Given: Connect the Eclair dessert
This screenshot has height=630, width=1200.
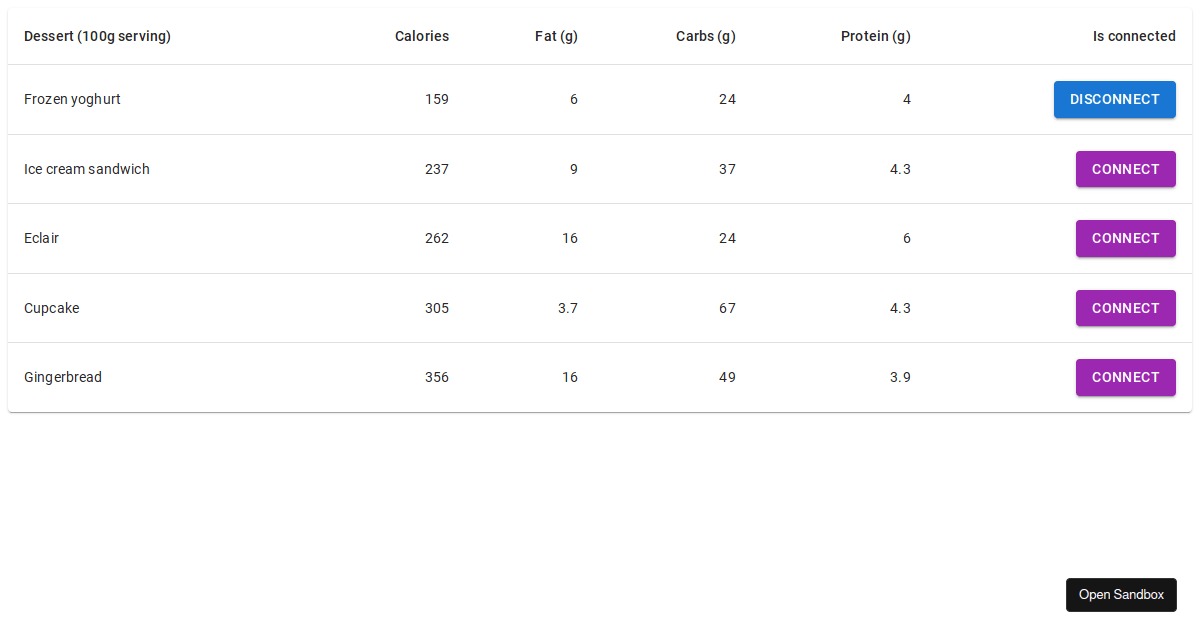Looking at the screenshot, I should pyautogui.click(x=1125, y=238).
